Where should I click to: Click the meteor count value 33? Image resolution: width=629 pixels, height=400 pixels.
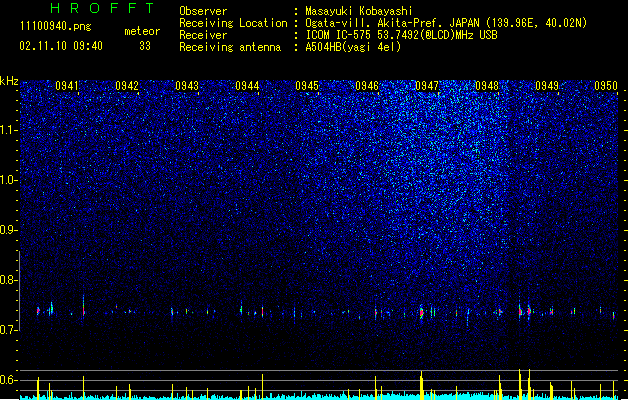pyautogui.click(x=145, y=46)
